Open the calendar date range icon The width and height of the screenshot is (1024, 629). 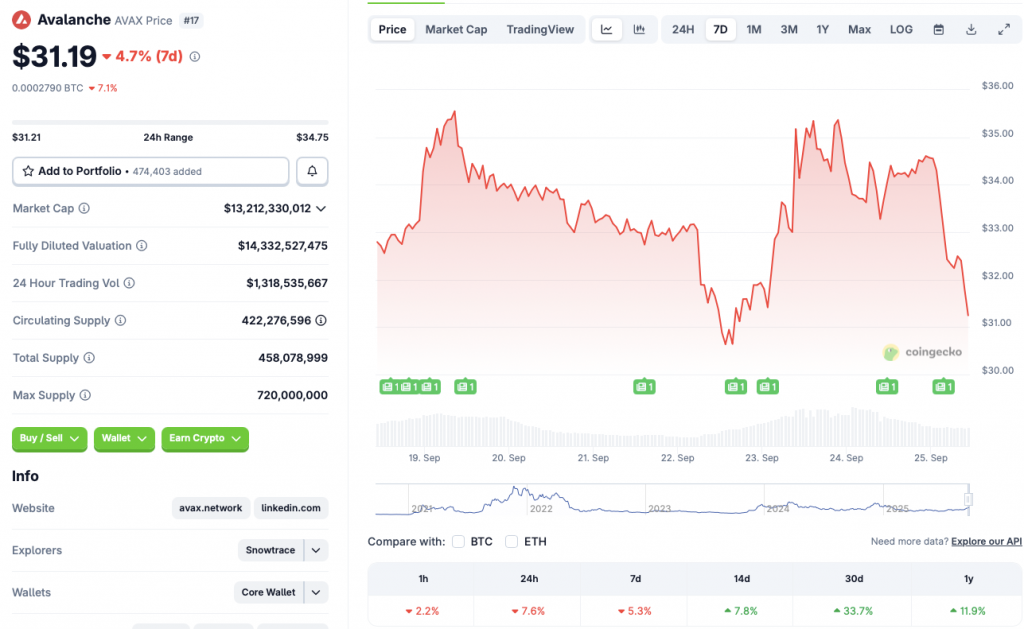(938, 29)
